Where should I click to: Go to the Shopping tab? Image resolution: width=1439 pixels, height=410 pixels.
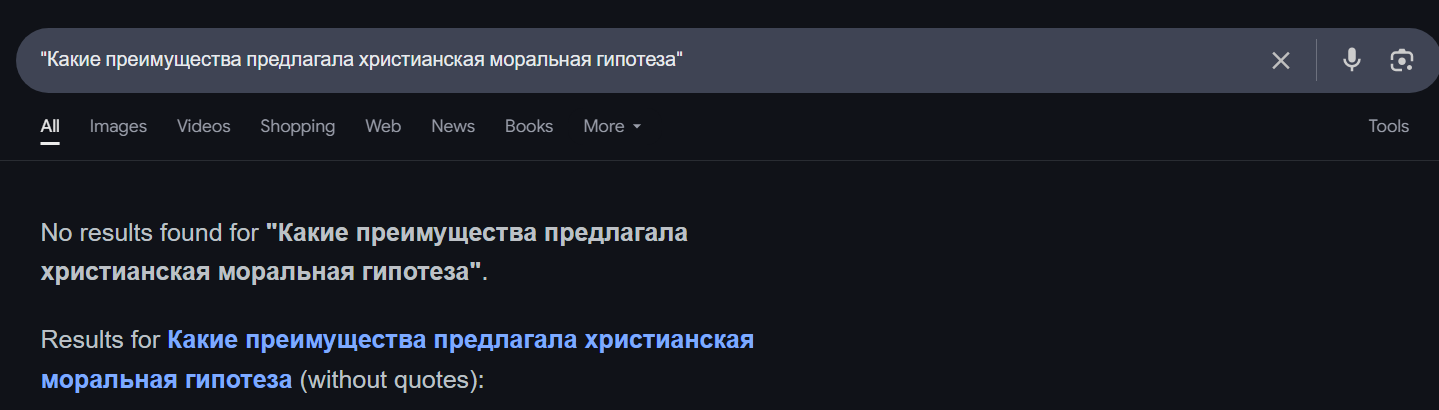(x=298, y=126)
